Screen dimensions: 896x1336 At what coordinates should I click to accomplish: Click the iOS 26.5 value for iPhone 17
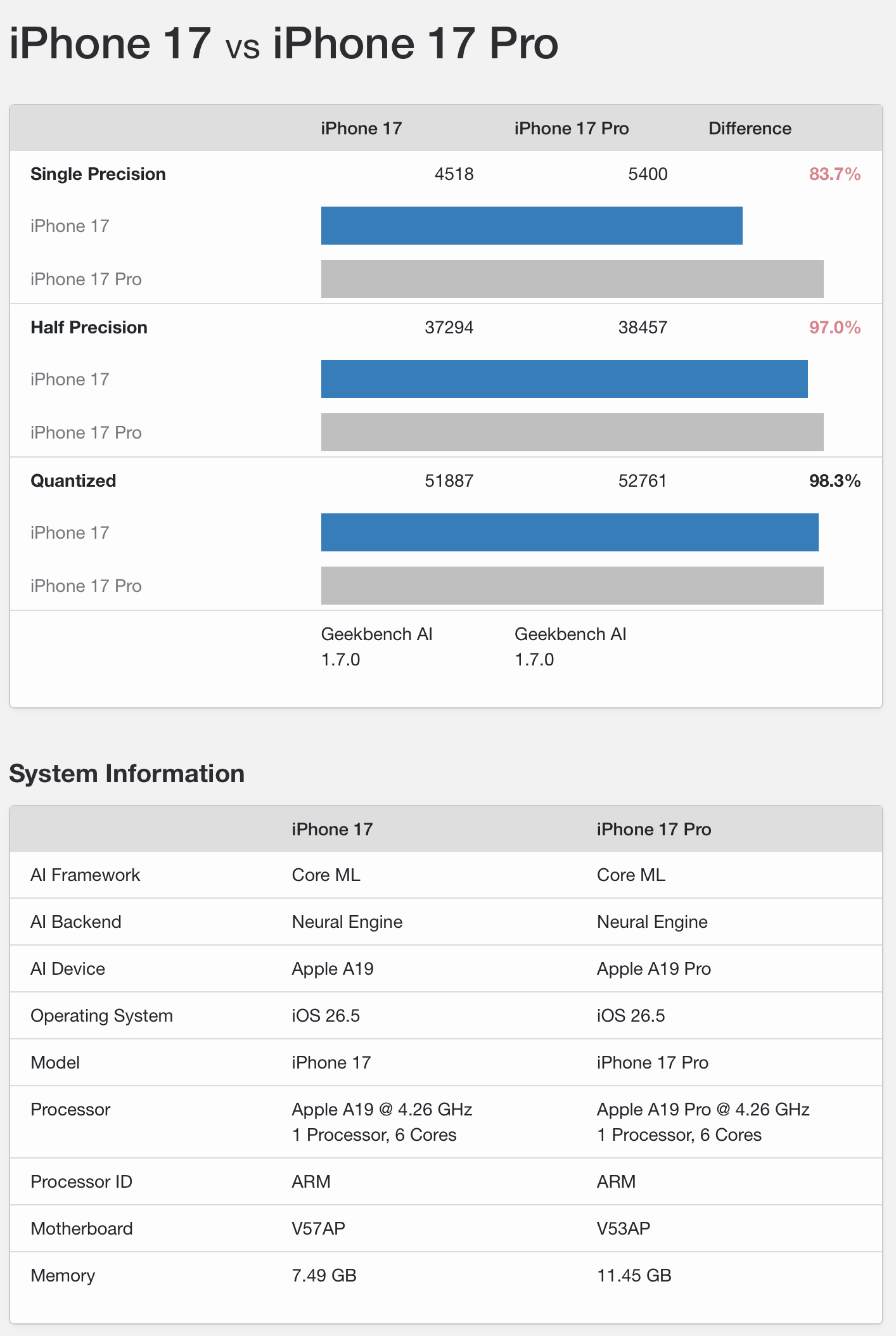pyautogui.click(x=326, y=1016)
